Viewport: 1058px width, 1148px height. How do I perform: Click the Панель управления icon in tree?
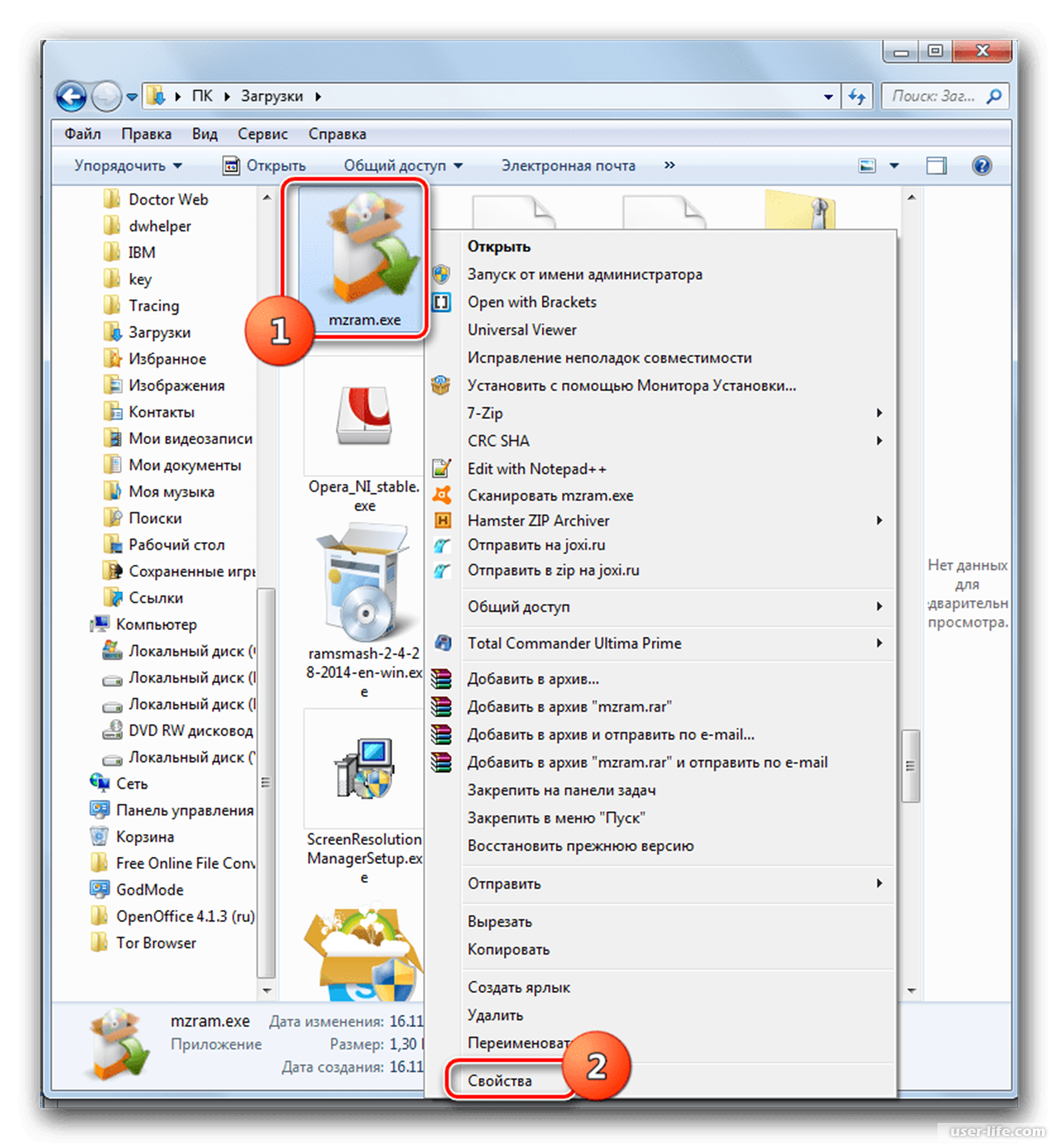pos(99,810)
